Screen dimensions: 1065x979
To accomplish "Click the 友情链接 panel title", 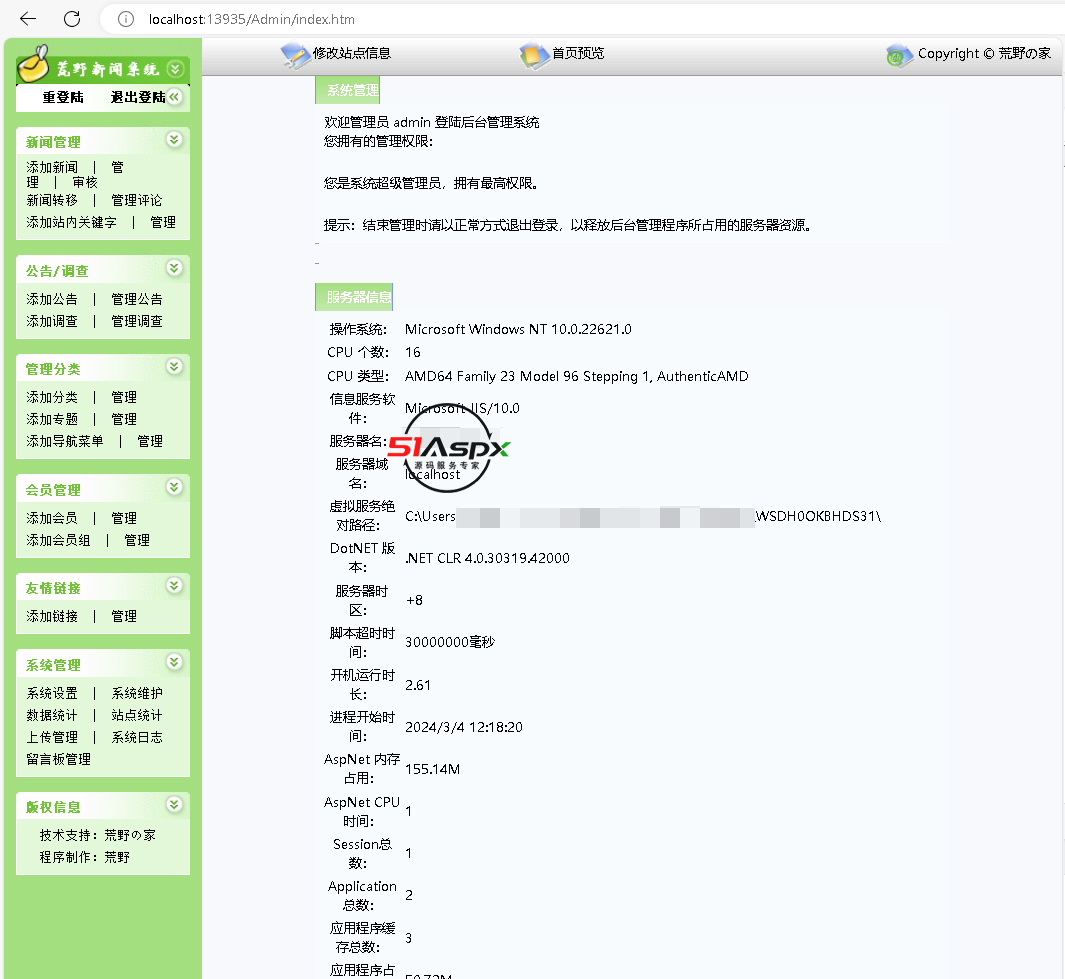I will click(53, 588).
